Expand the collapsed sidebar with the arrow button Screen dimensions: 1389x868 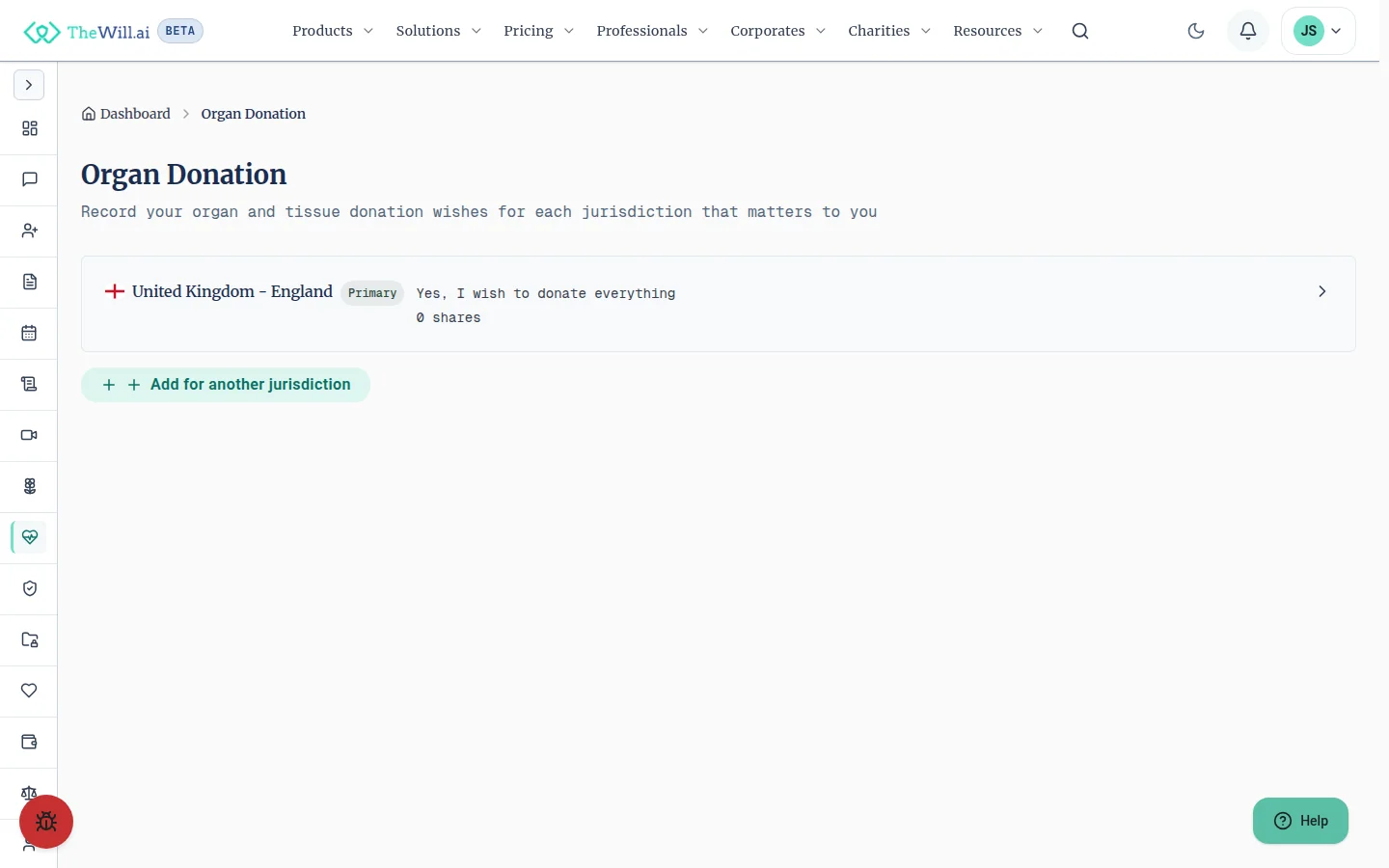coord(29,85)
